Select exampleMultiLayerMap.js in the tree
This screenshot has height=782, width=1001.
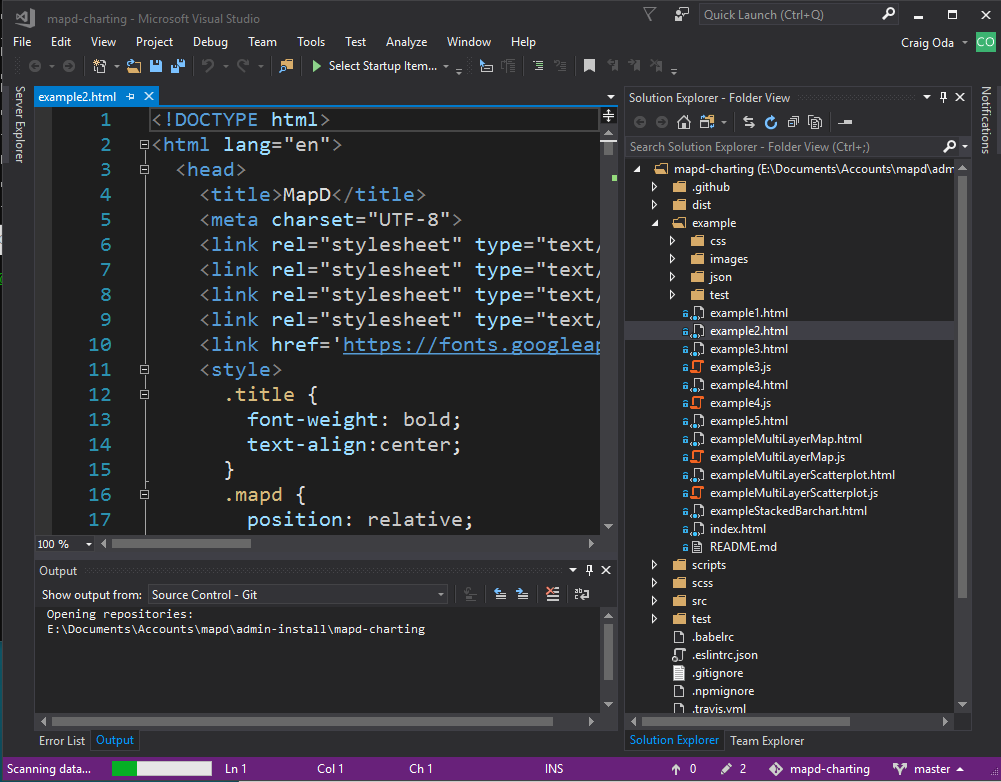tap(777, 457)
